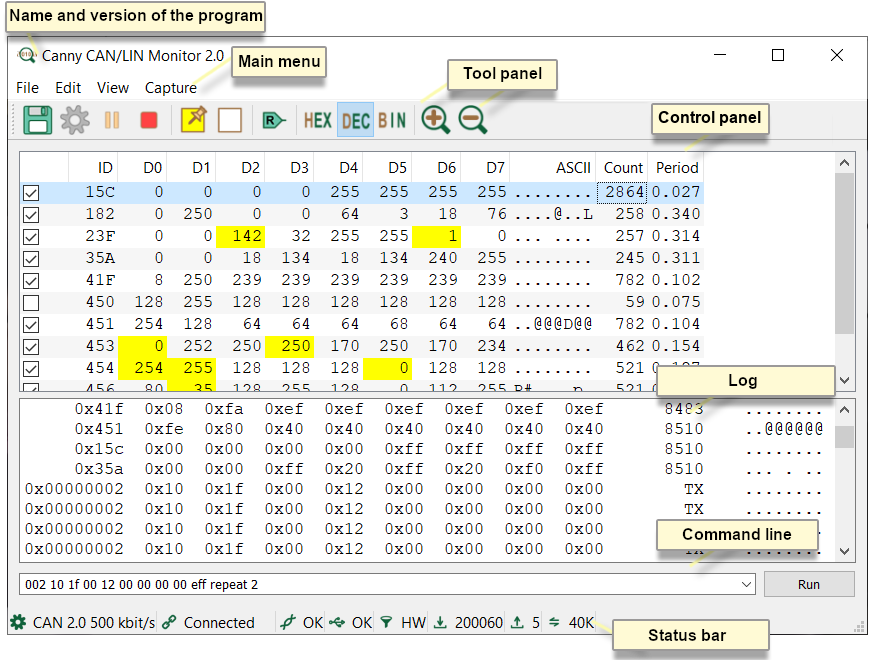Click the download received counter icon
Image resolution: width=873 pixels, height=660 pixels.
(x=440, y=622)
